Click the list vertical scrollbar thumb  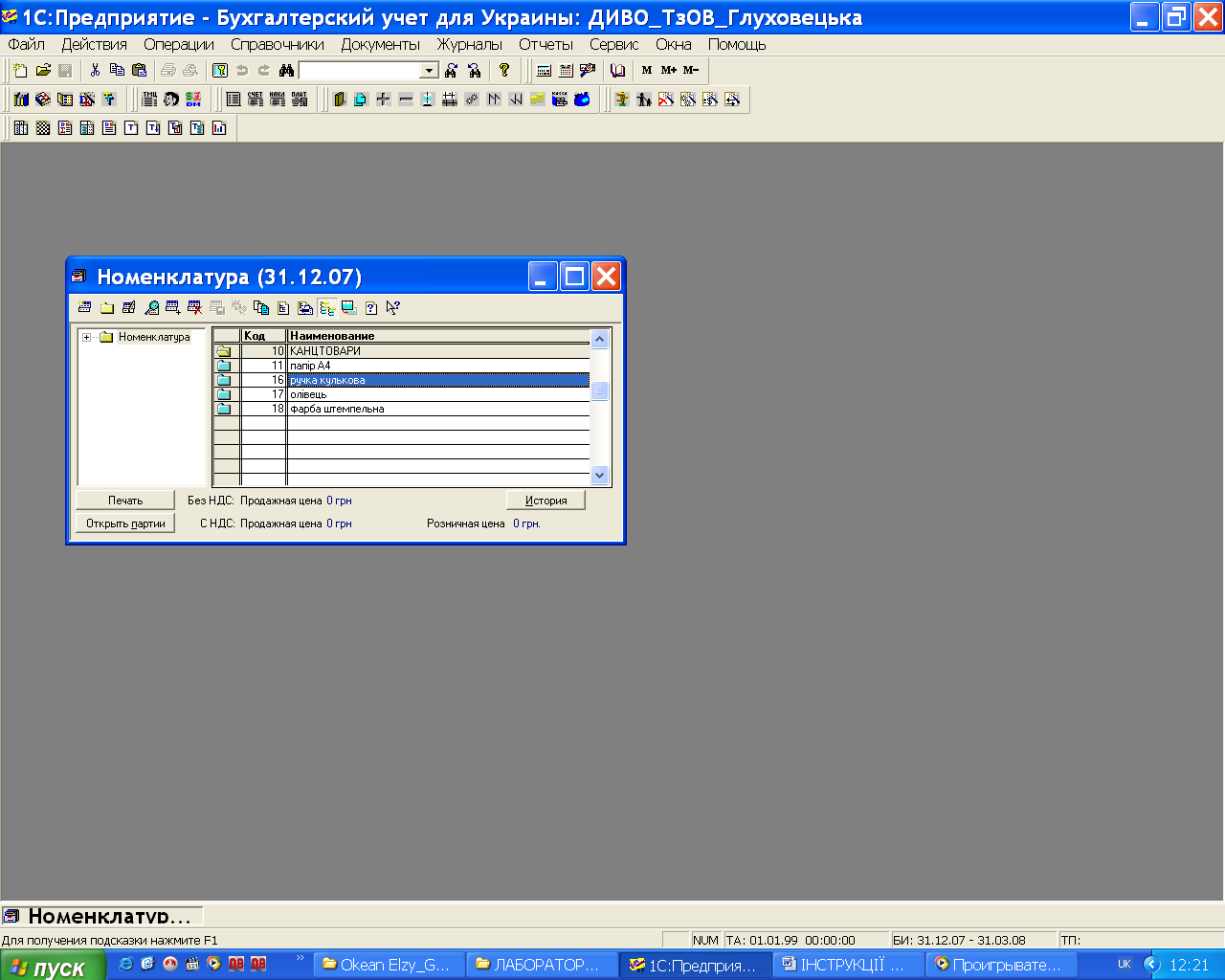(x=600, y=390)
